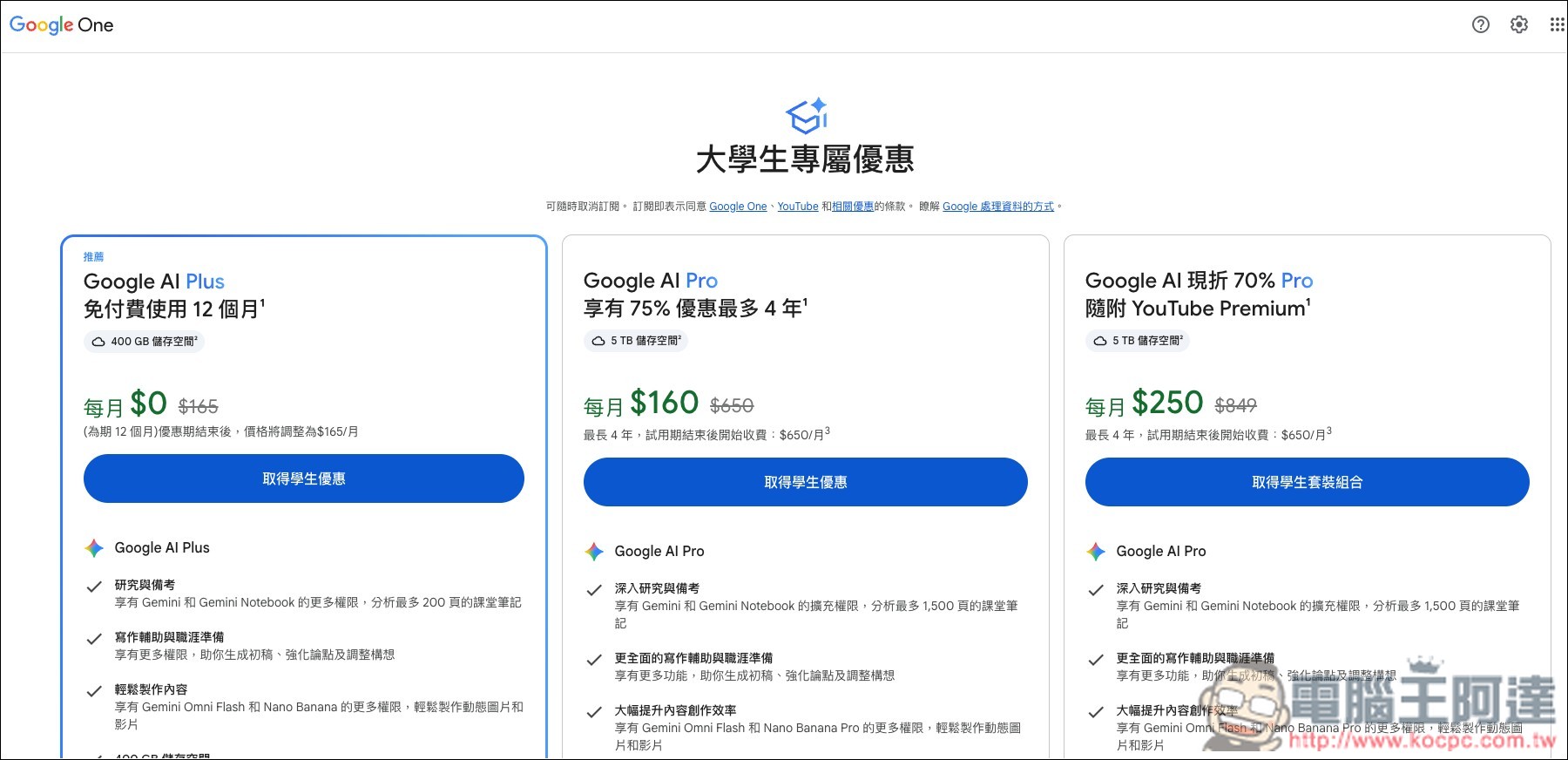
Task: Click the cloud icon beside 400 GB storage
Action: (x=98, y=342)
